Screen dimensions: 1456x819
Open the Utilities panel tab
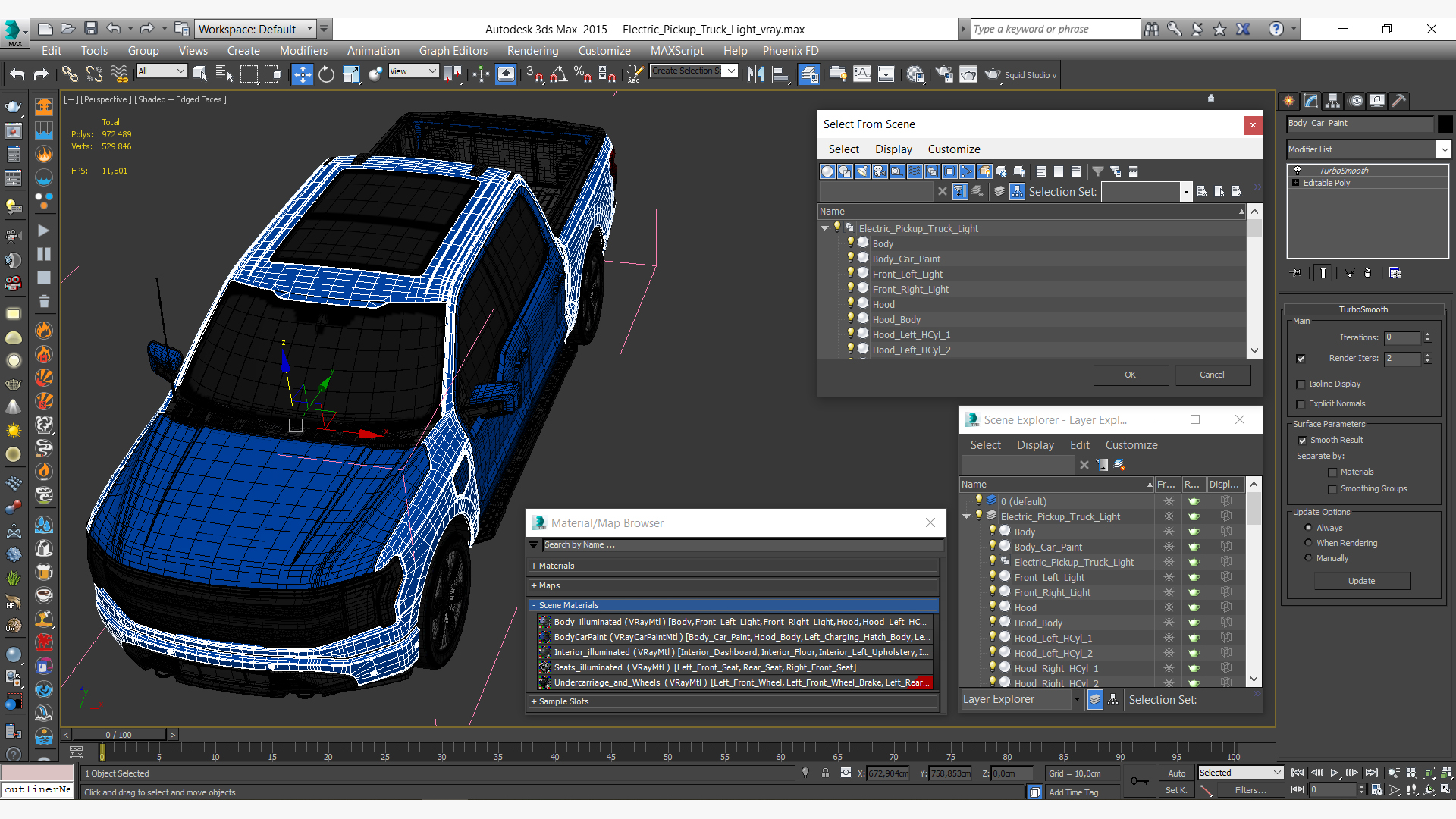(1398, 101)
